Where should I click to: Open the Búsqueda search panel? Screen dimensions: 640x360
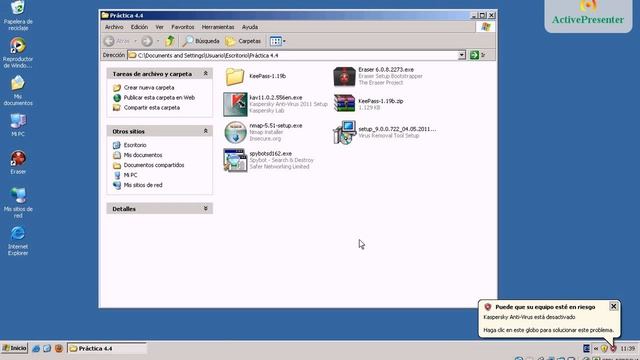[201, 41]
